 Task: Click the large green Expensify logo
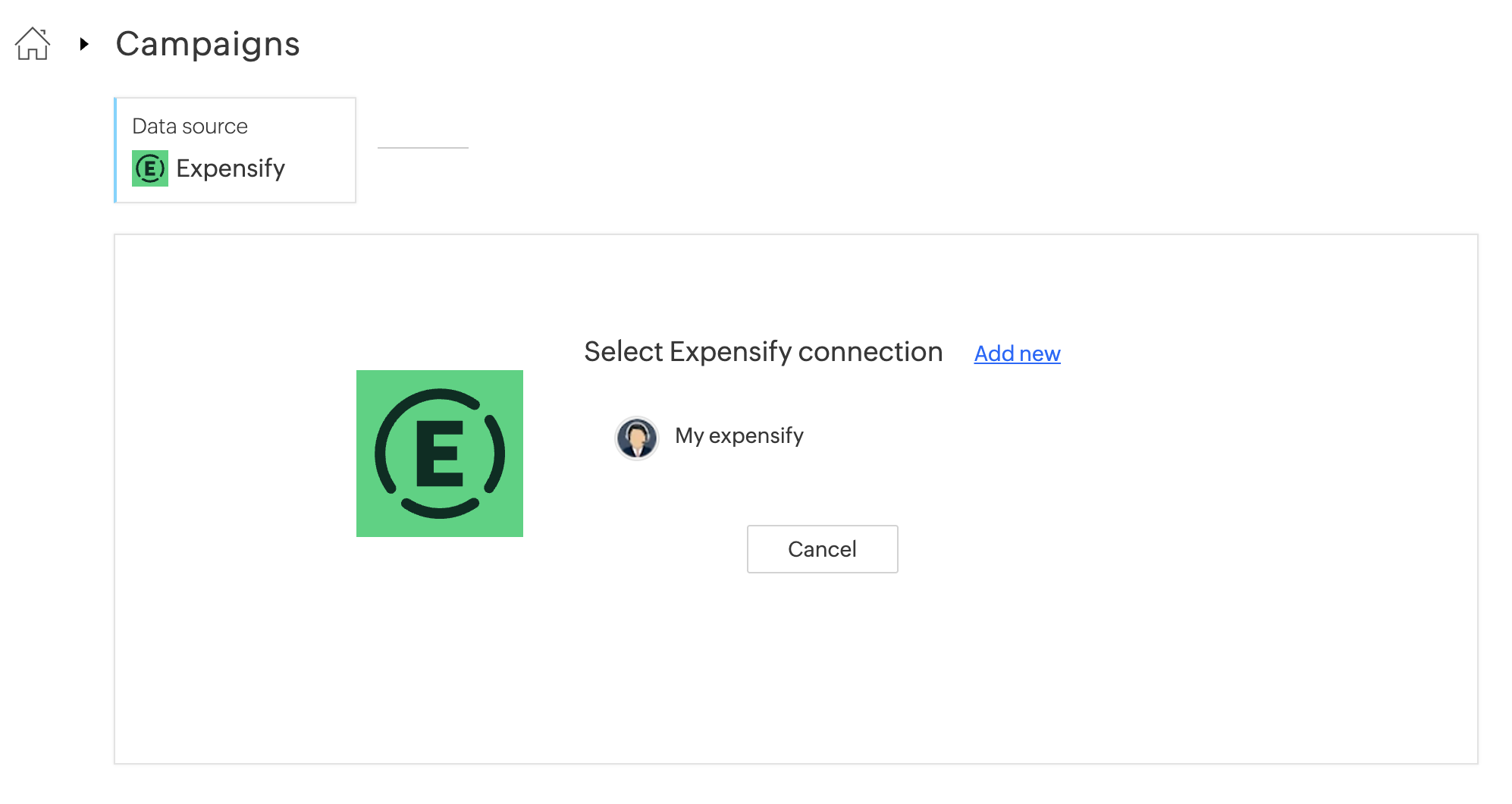pos(440,454)
